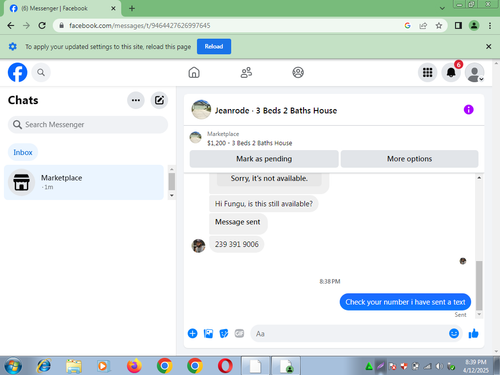500x375 pixels.
Task: Click the Facebook logo icon
Action: (x=17, y=72)
